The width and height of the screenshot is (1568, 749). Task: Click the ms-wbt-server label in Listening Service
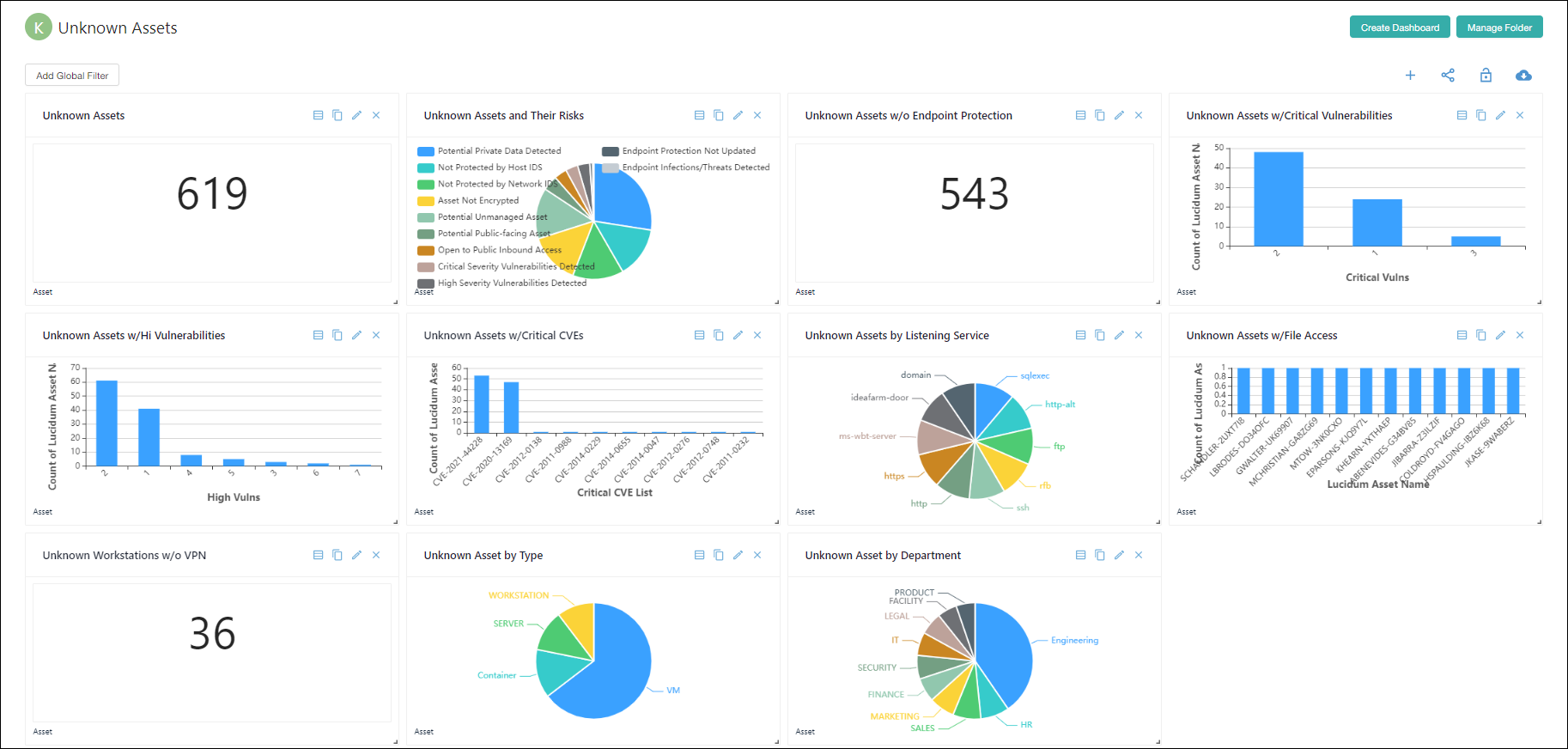click(867, 436)
